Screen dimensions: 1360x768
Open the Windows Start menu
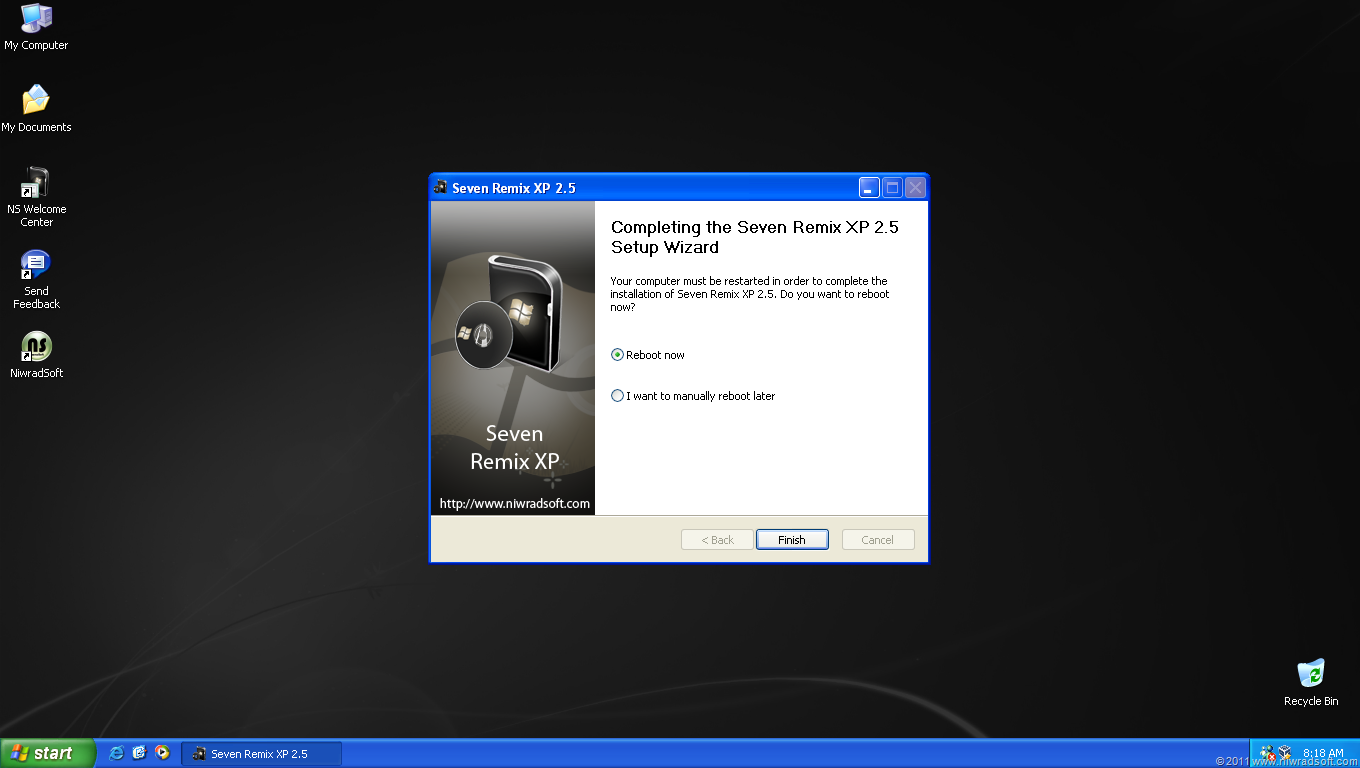(48, 753)
